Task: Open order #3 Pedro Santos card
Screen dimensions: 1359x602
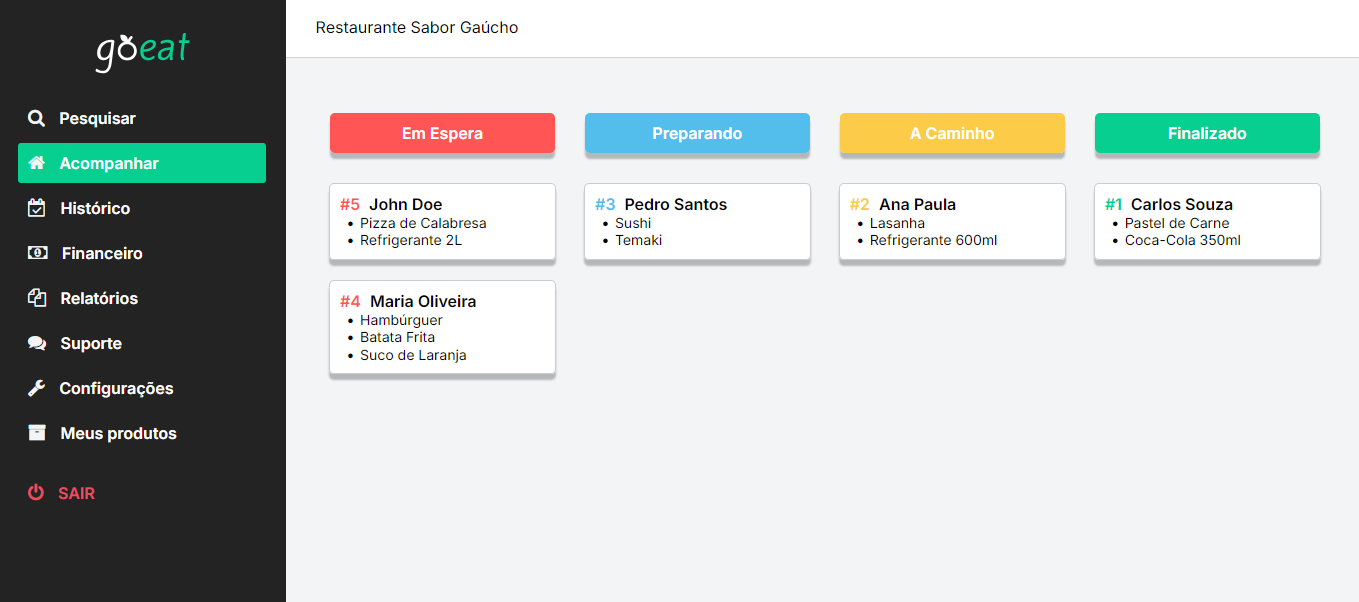Action: (697, 222)
